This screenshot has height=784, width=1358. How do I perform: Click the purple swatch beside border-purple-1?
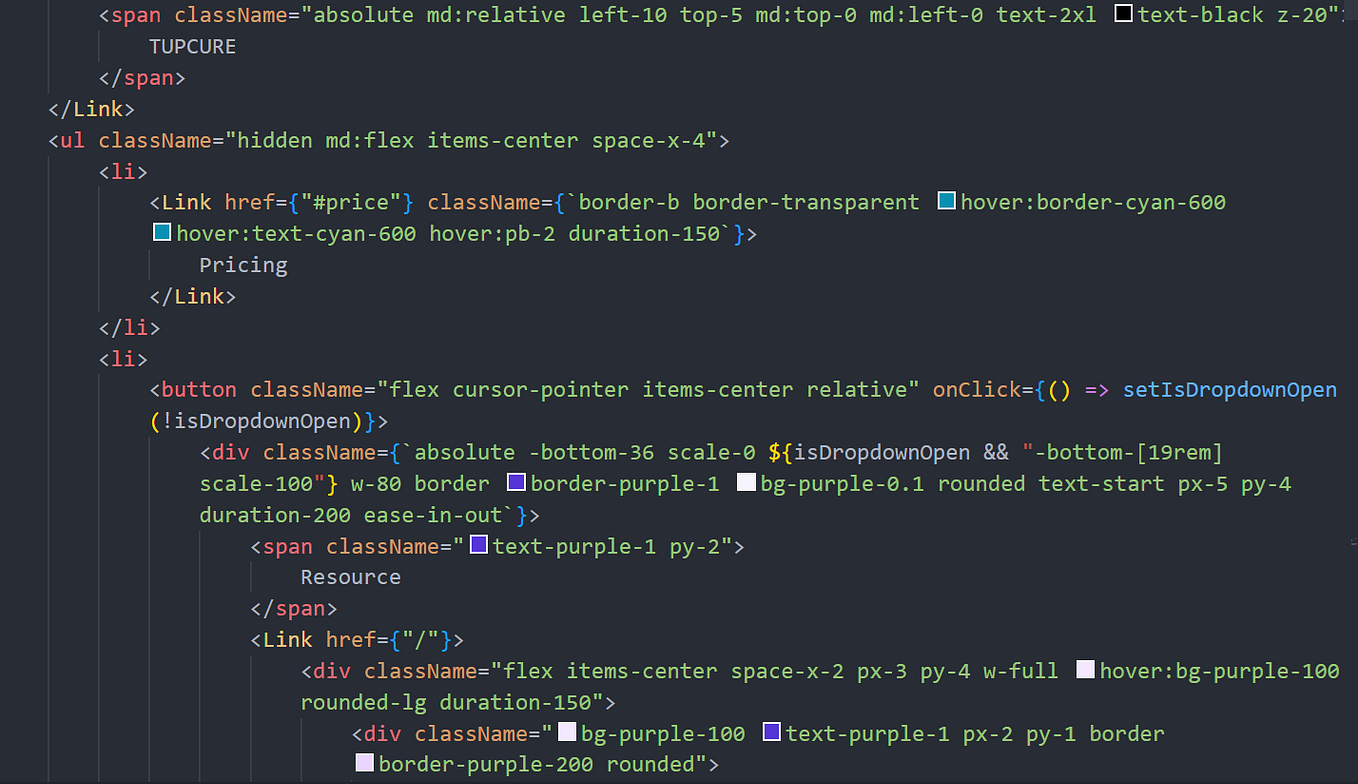(516, 482)
